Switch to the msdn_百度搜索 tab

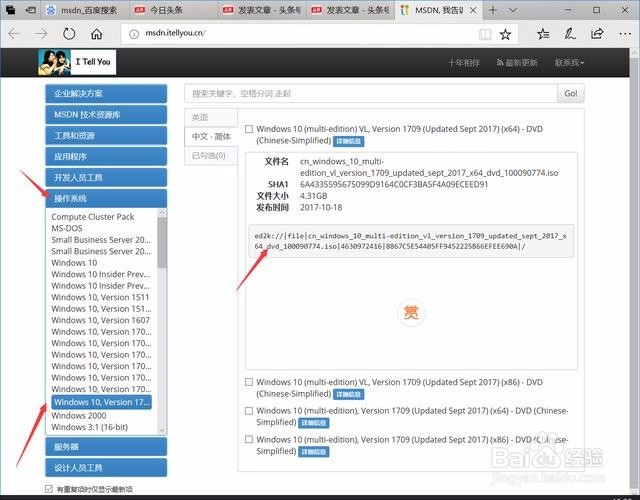pos(85,10)
